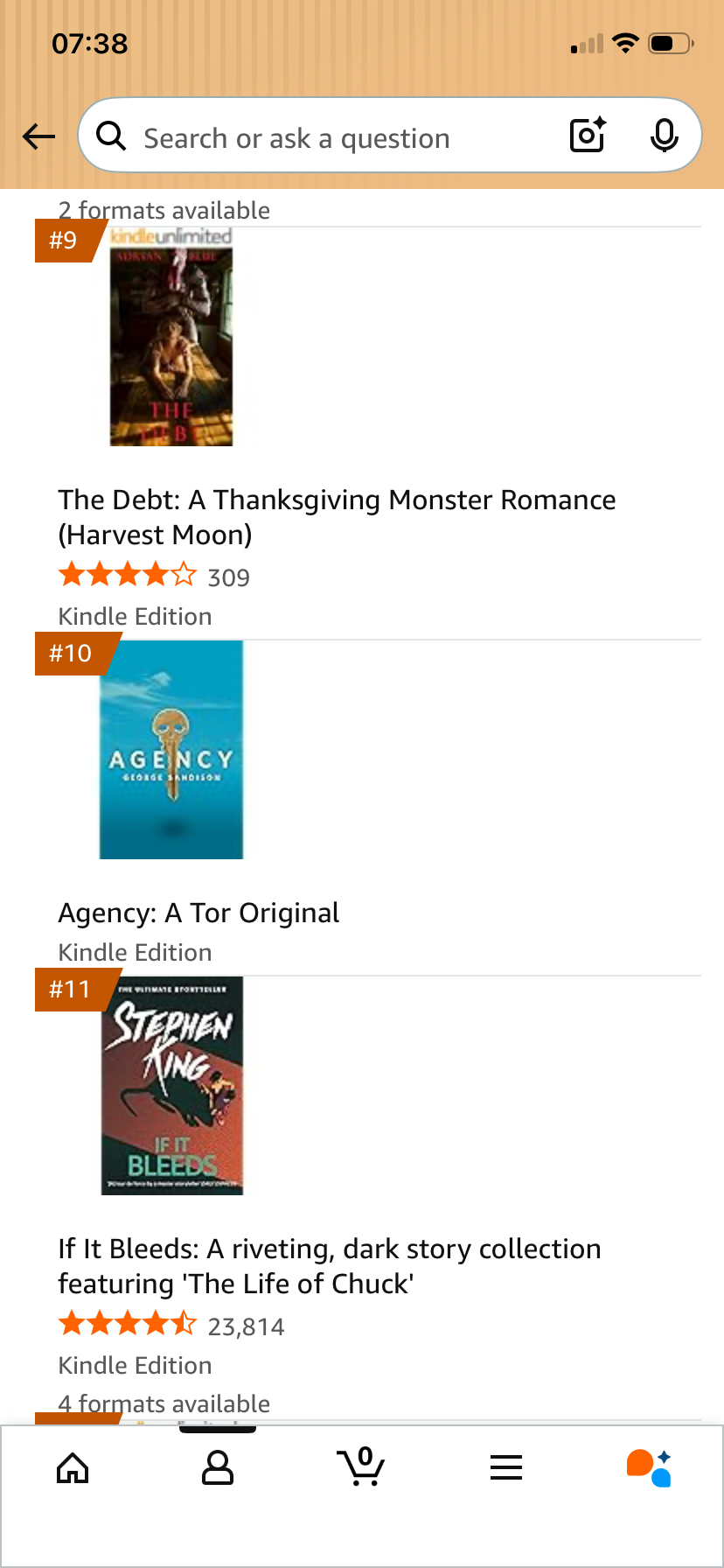The height and width of the screenshot is (1568, 724).
Task: Go to the Home tab
Action: 73,1468
